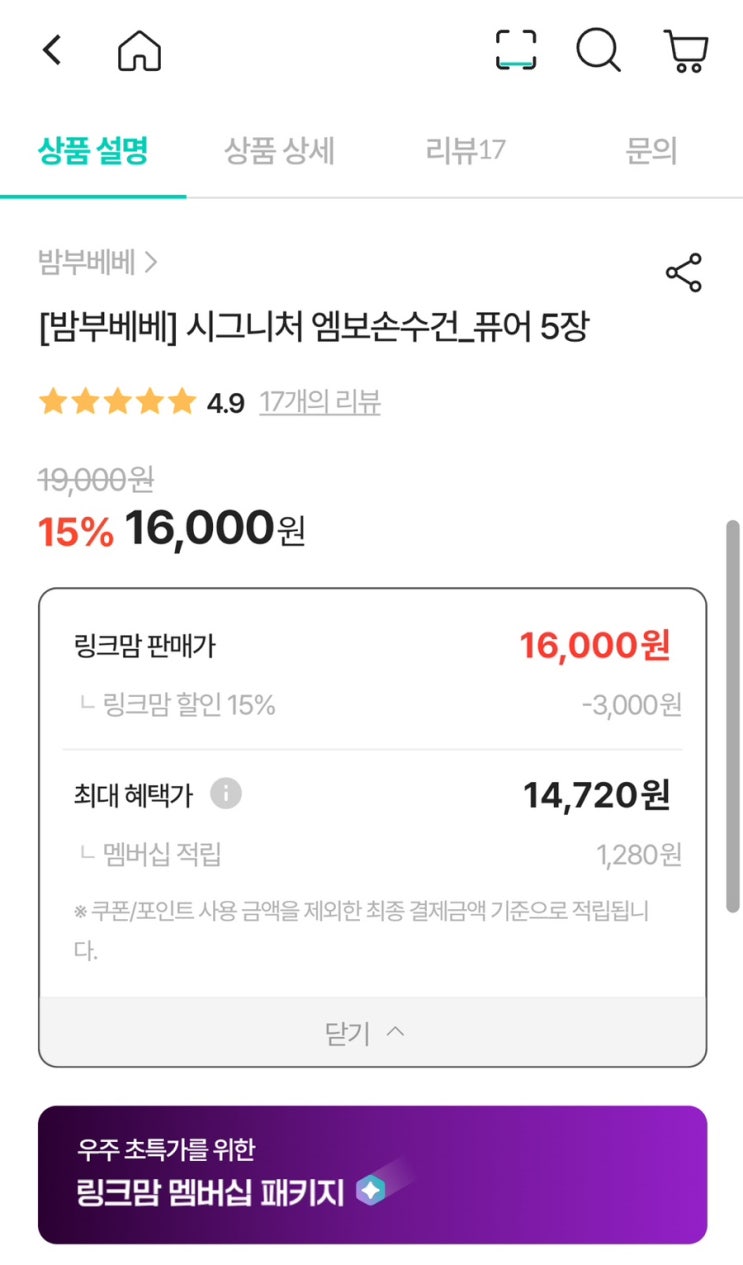Switch to the 문의 tab
Screen dimensions: 743x1265
pyautogui.click(x=651, y=151)
